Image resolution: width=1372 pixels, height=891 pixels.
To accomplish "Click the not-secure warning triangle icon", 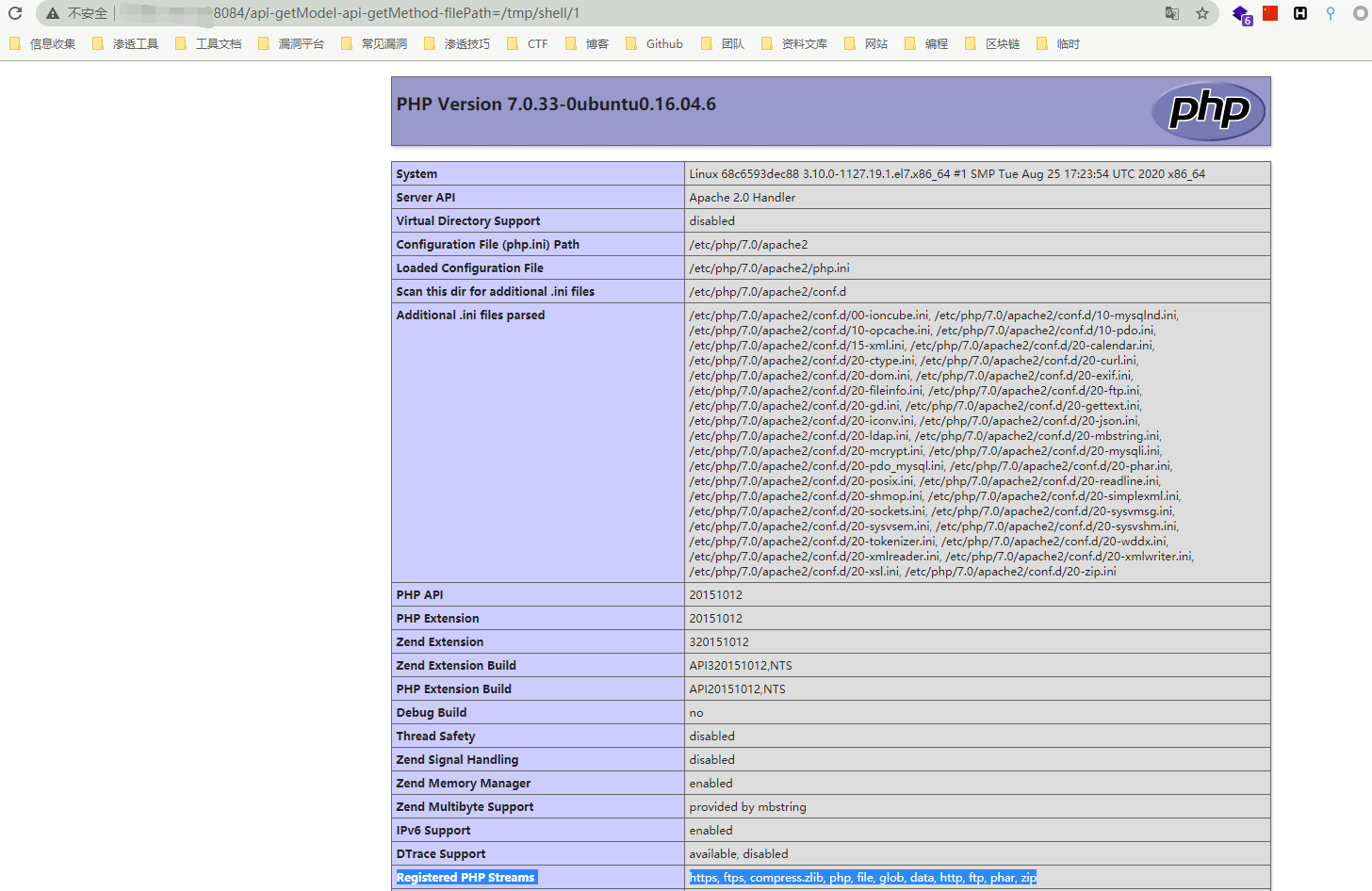I will point(53,13).
